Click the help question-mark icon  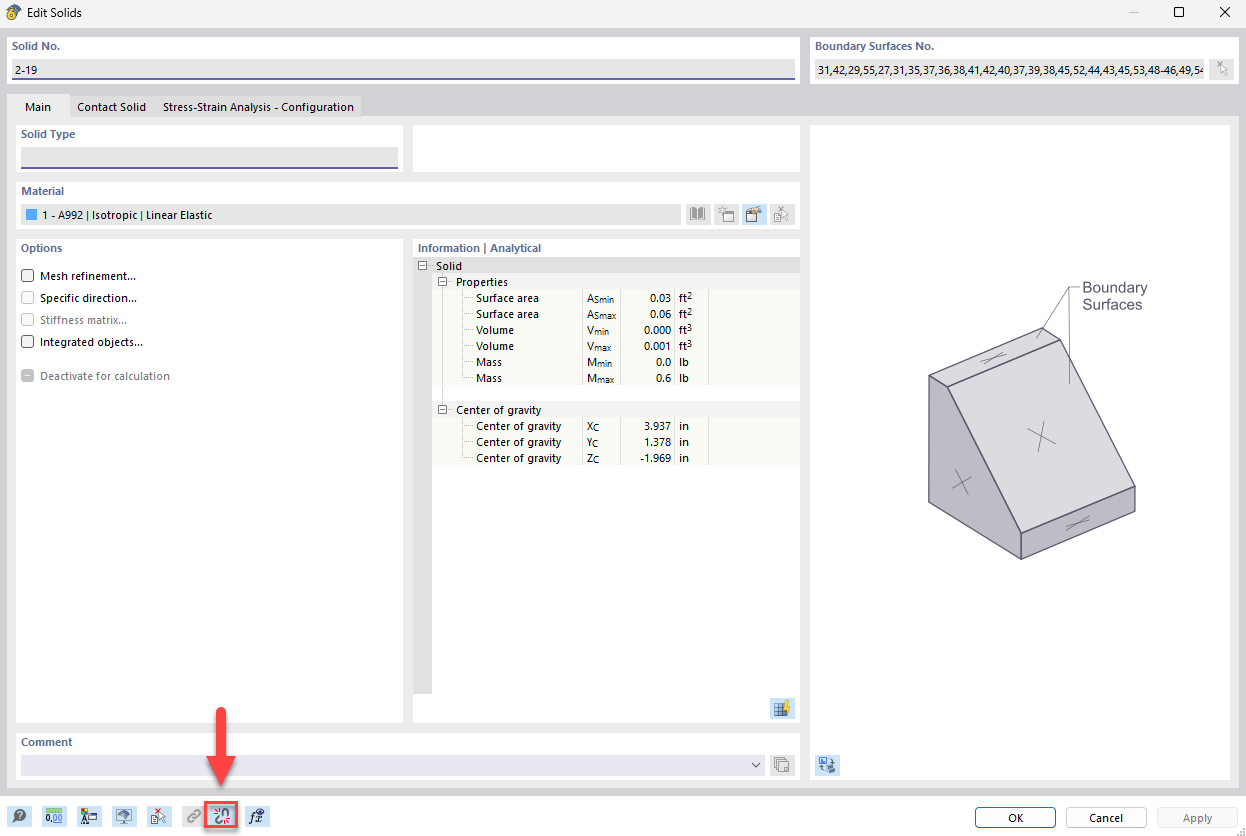point(20,816)
